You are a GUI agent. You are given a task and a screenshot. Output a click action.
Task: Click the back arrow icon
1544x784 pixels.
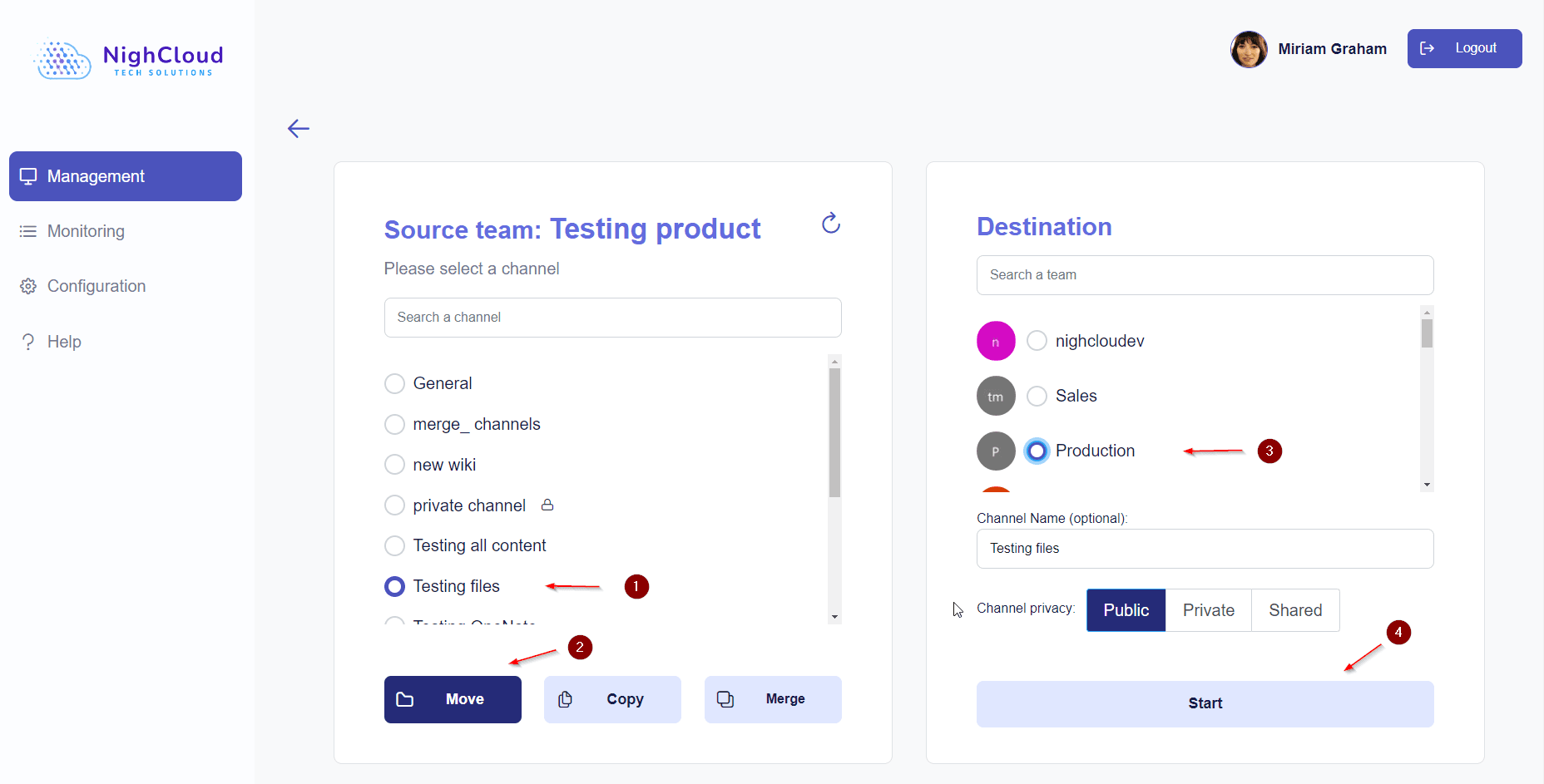[x=299, y=128]
